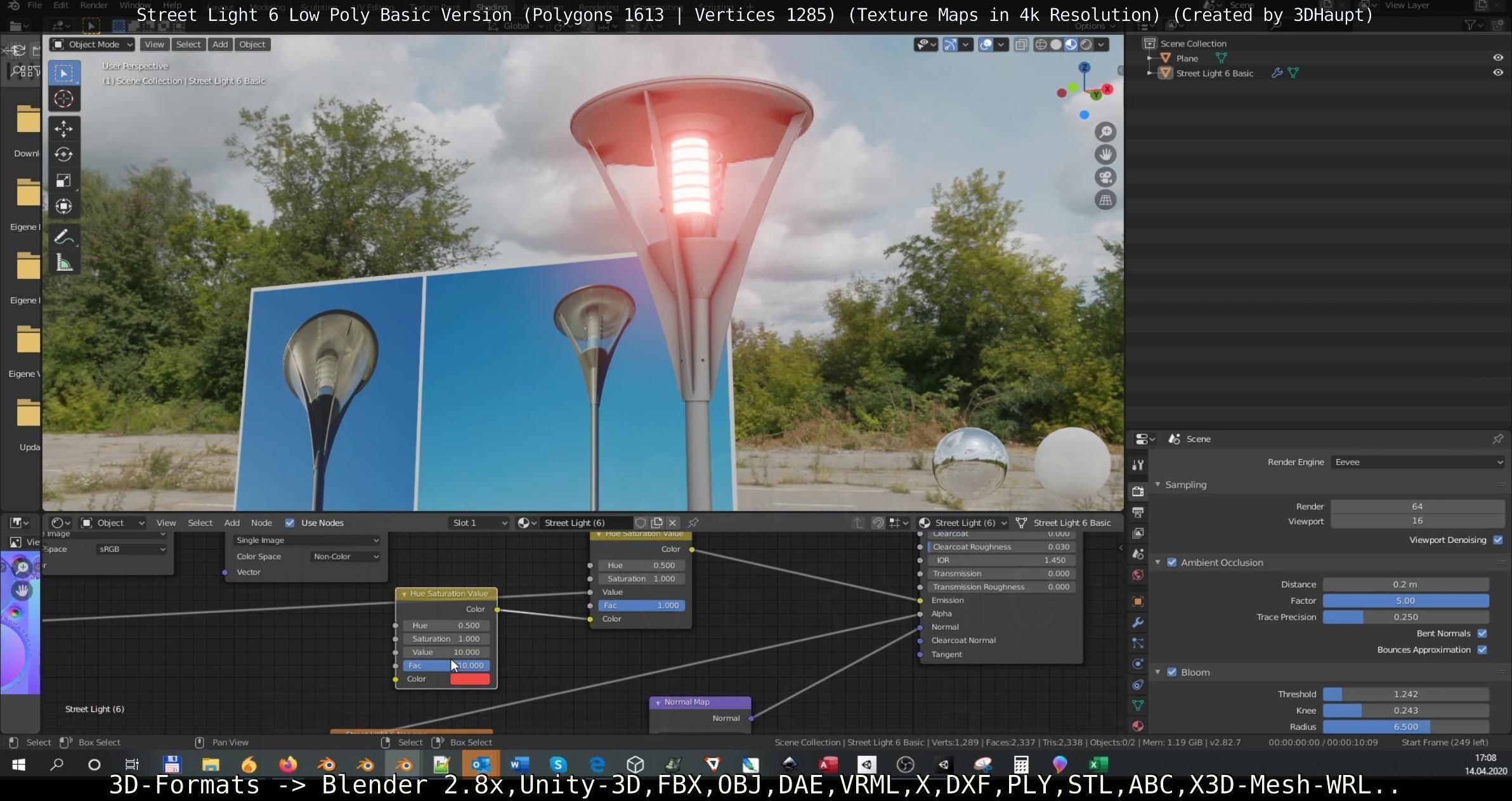Open the viewport Select menu
The width and height of the screenshot is (1512, 801).
[x=188, y=44]
